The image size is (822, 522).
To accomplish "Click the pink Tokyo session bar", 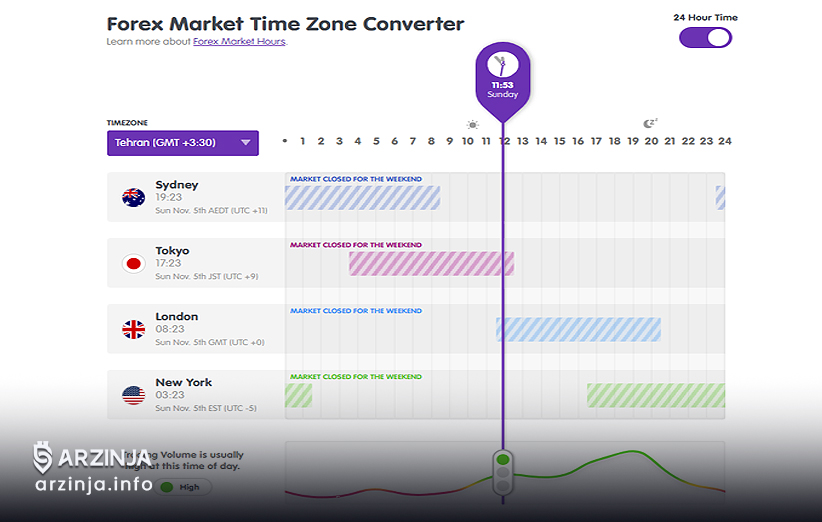I will pyautogui.click(x=431, y=263).
